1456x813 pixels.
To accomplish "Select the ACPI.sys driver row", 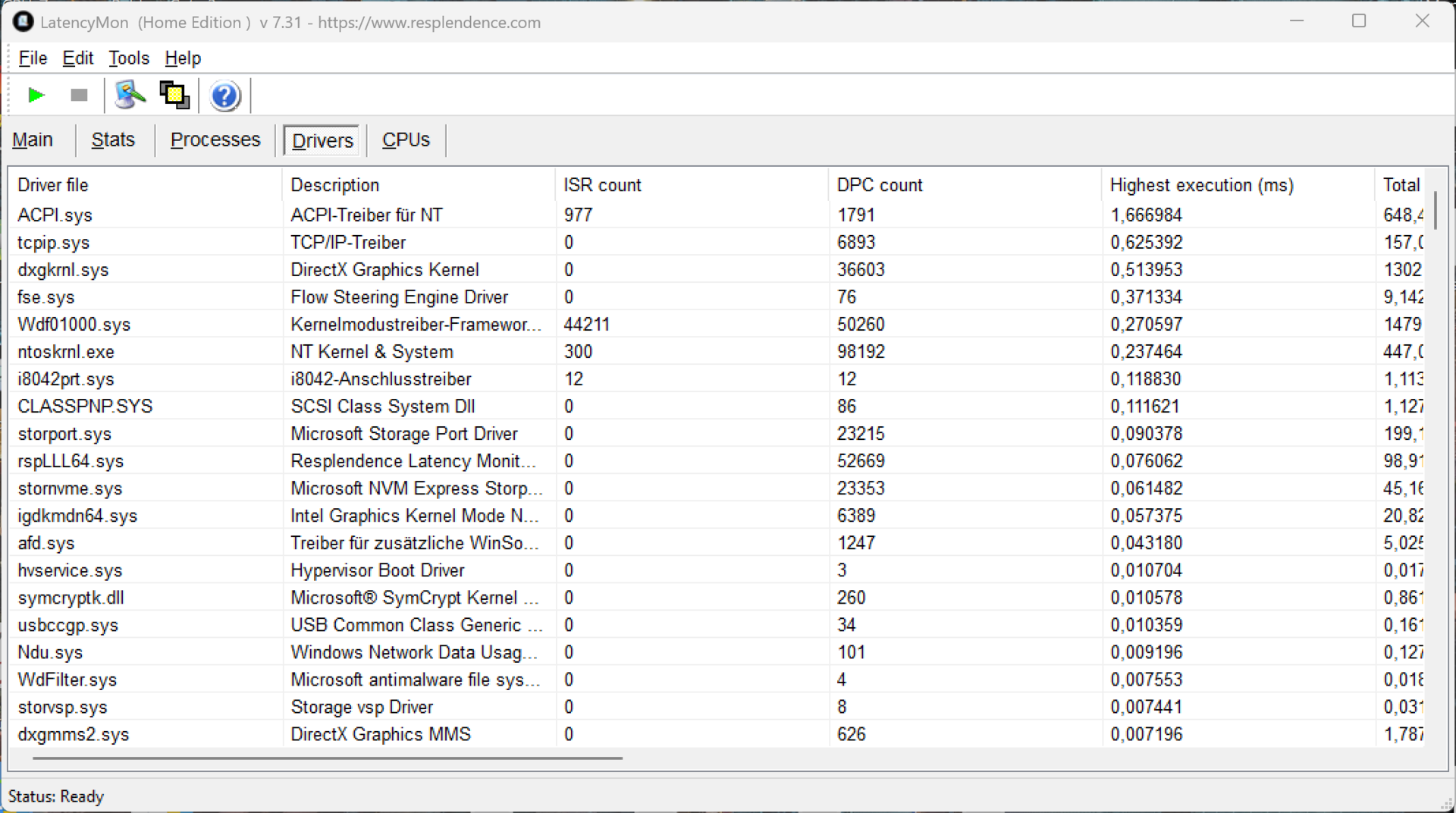I will [x=717, y=215].
